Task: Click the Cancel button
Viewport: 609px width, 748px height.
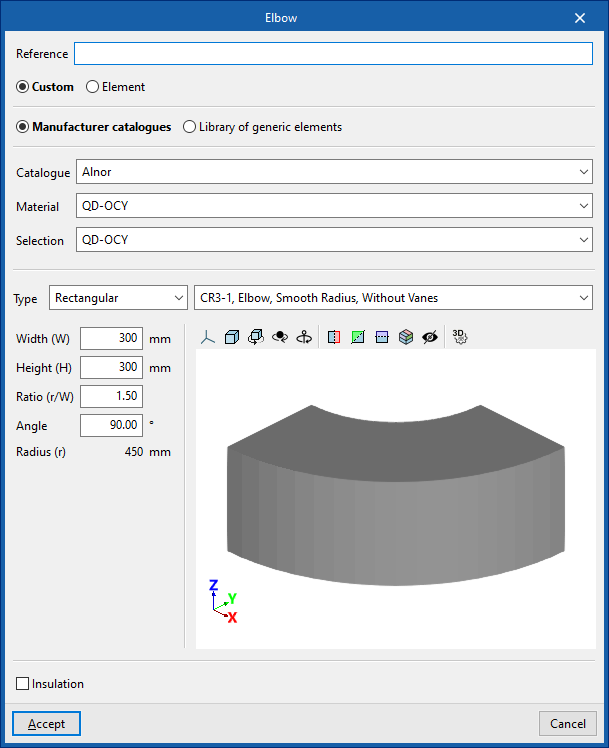Action: click(568, 724)
